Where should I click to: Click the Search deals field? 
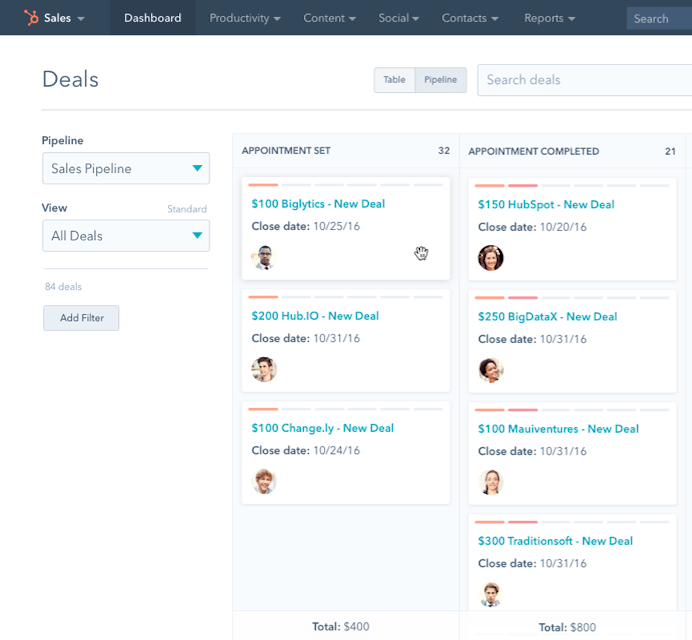[x=585, y=80]
